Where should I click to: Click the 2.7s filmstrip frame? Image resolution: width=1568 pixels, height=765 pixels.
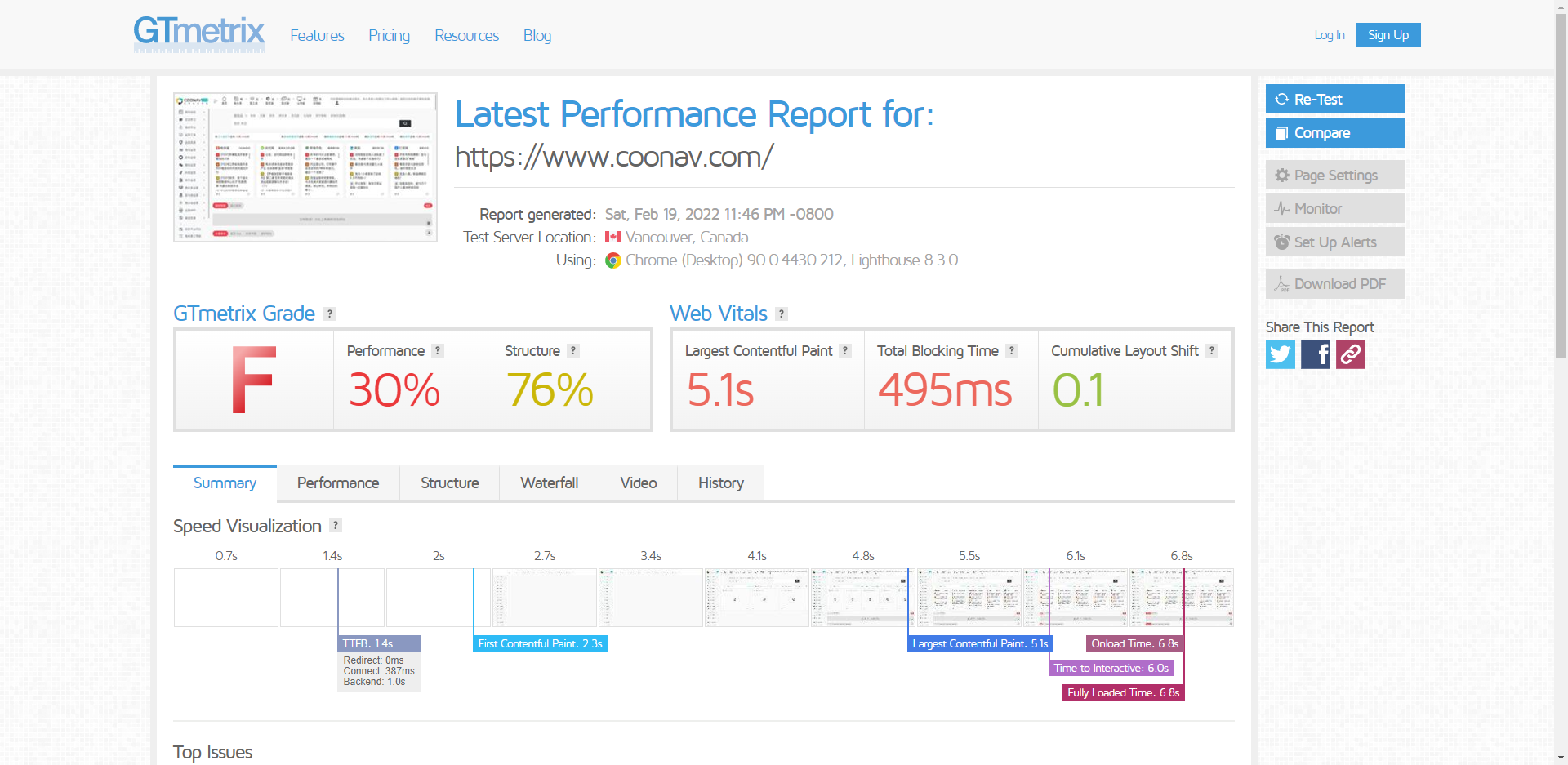coord(545,598)
